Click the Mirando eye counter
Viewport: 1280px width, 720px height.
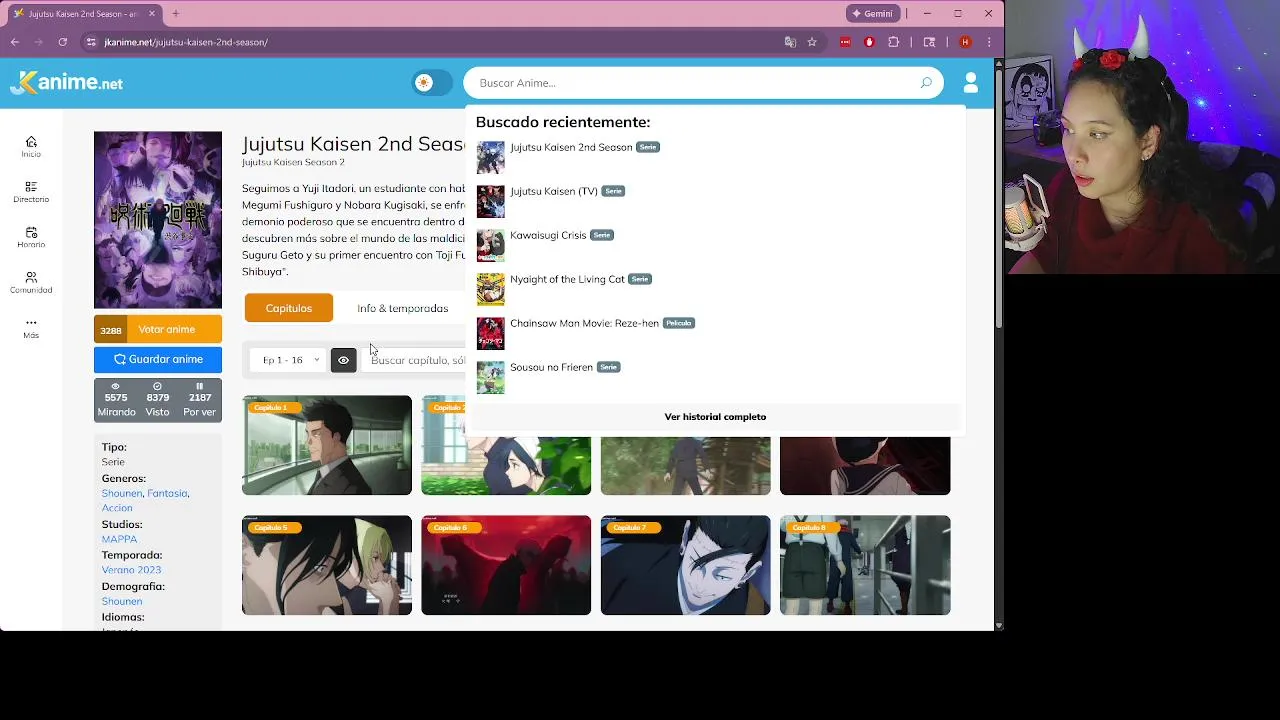tap(116, 399)
